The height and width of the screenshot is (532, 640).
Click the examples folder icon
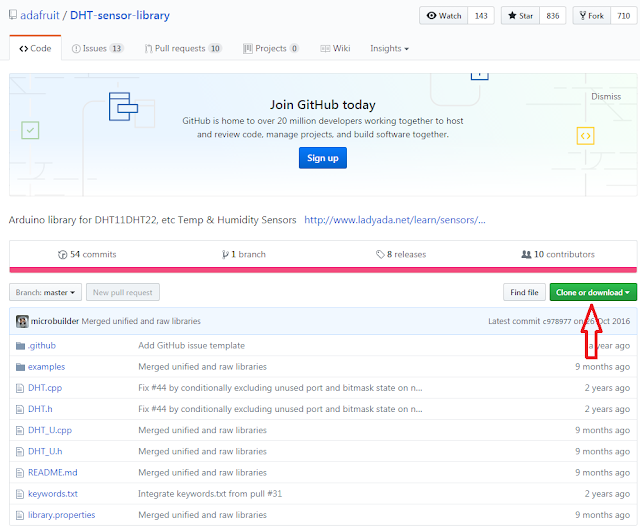click(20, 367)
